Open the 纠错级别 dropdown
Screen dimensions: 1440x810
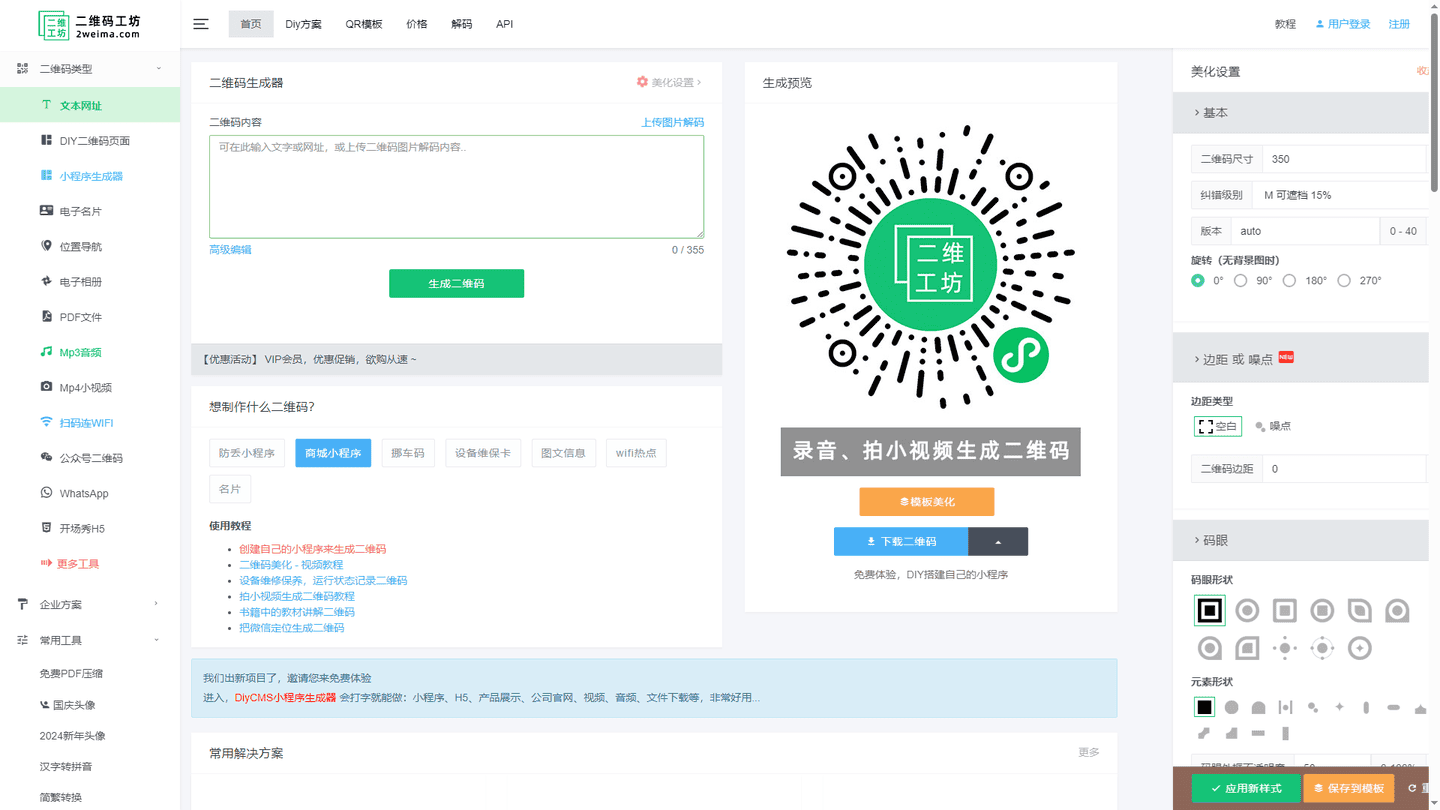pos(1340,195)
